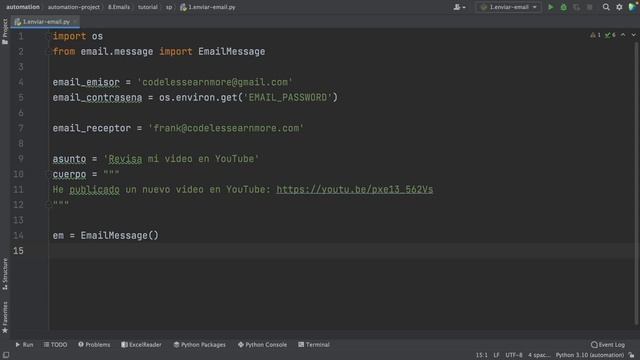Collapse imports fold marker on line 1
This screenshot has height=360, width=640.
[49, 36]
